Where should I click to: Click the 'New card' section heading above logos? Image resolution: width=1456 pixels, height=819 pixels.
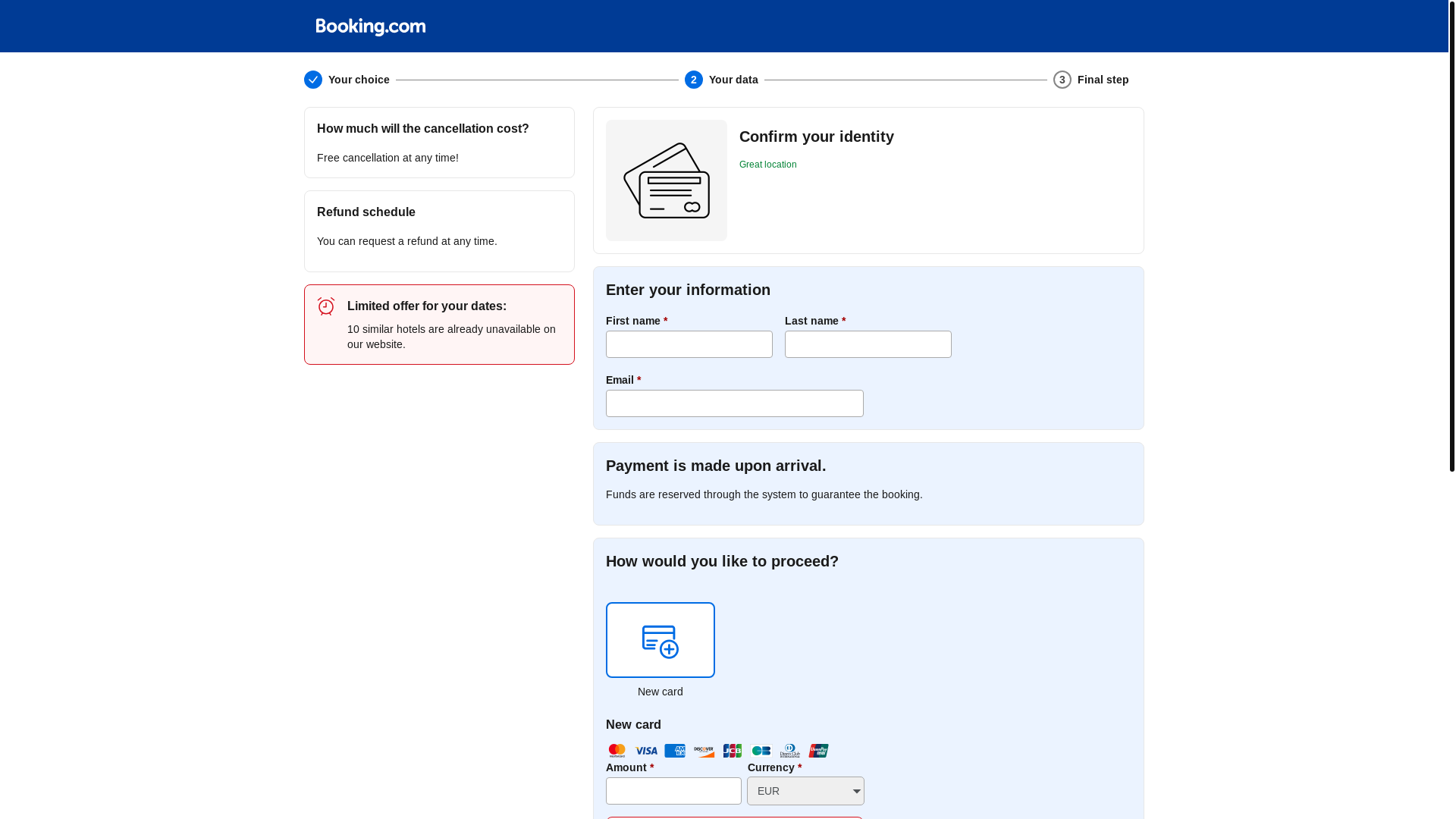pos(633,725)
